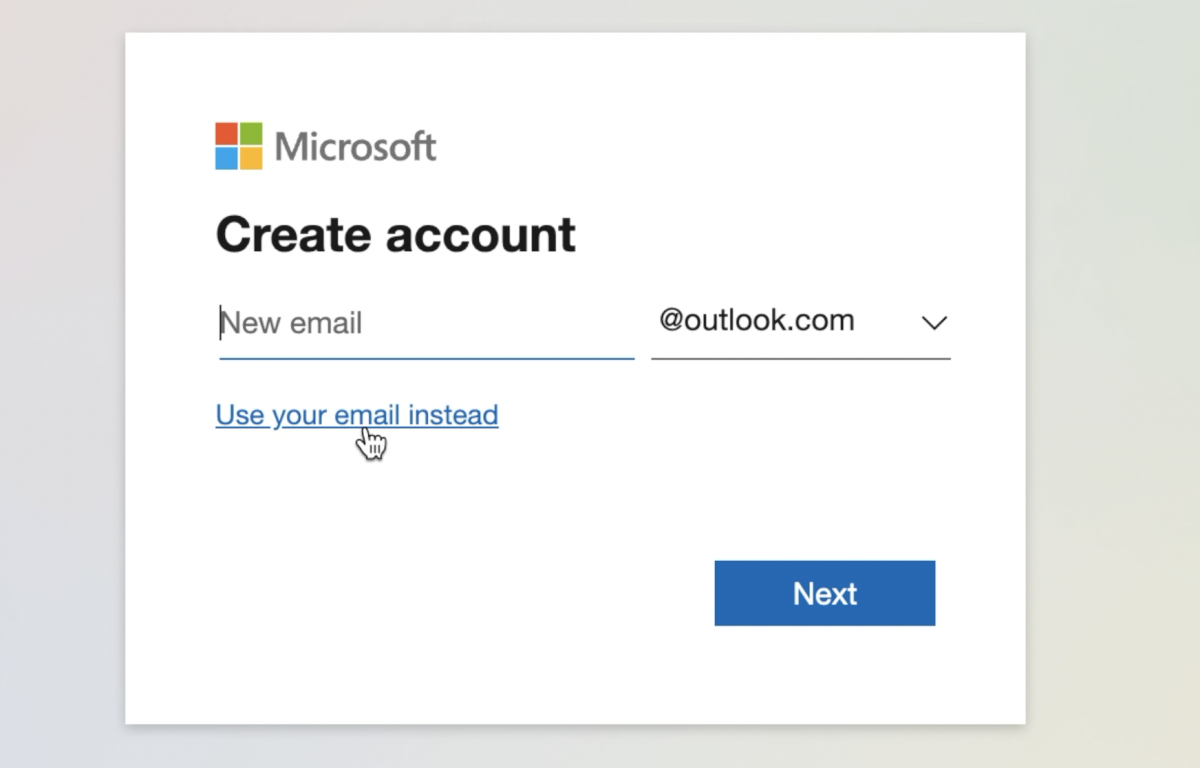Click the red square in the Microsoft logo

pos(227,132)
